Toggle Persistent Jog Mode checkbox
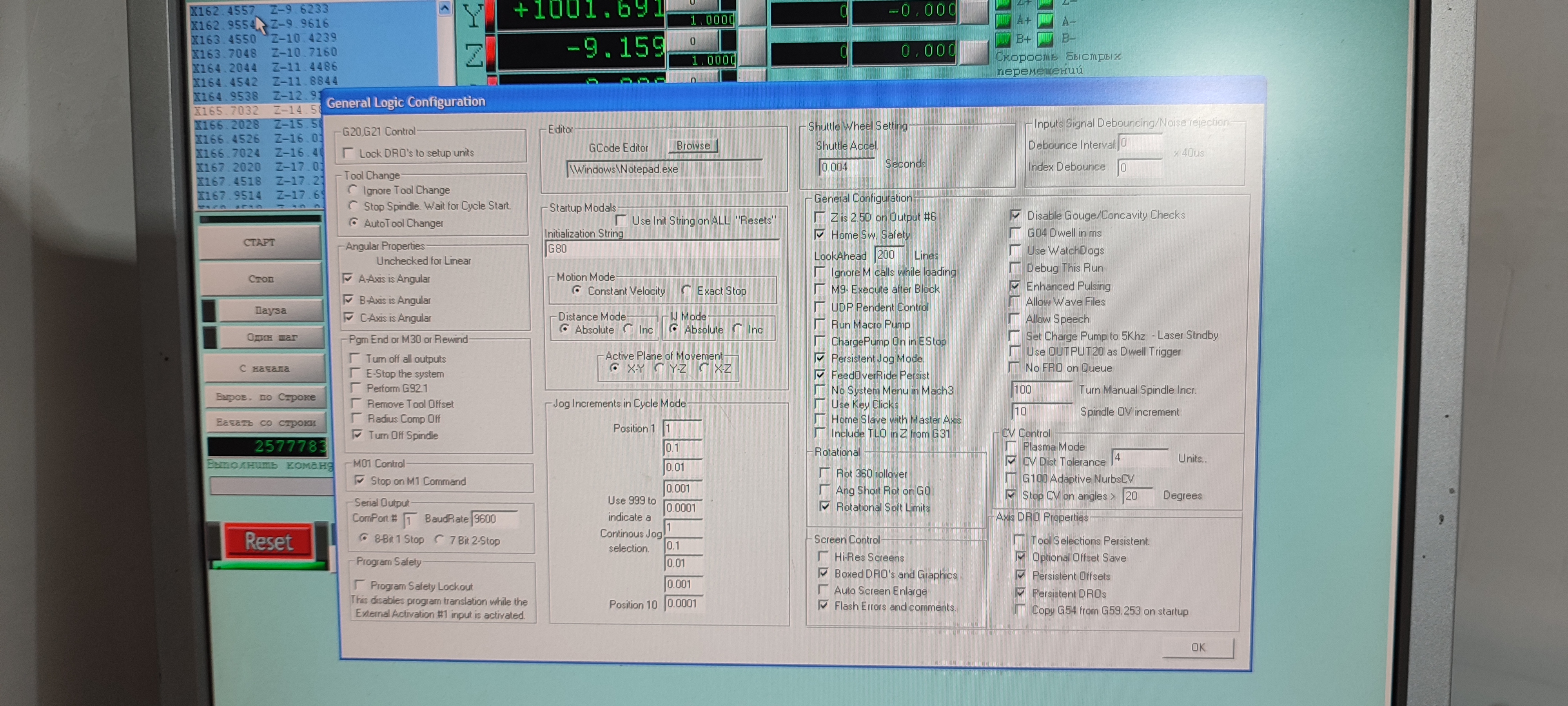This screenshot has width=1568, height=706. (820, 358)
